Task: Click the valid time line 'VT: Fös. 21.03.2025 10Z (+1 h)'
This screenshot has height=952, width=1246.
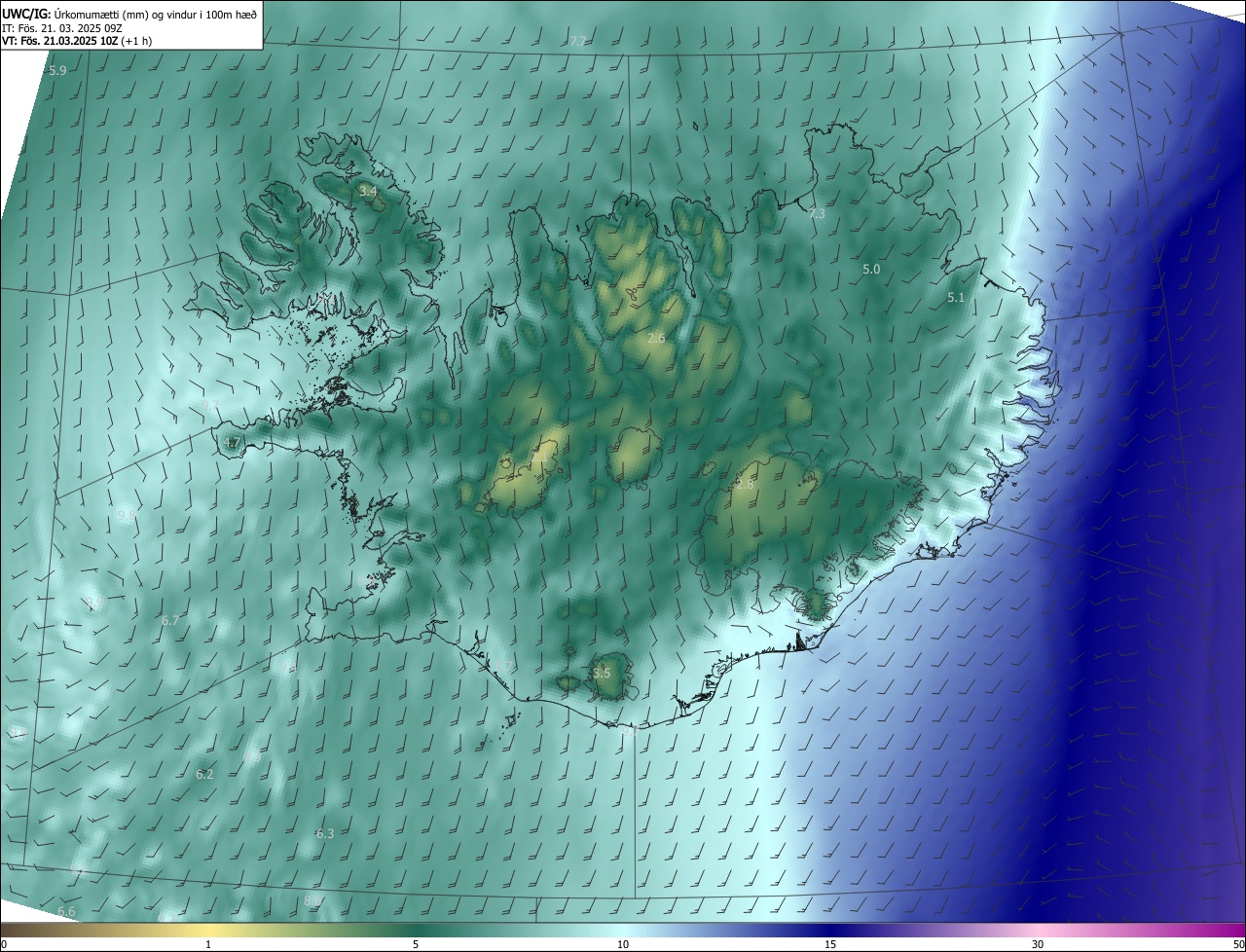Action: (x=77, y=41)
